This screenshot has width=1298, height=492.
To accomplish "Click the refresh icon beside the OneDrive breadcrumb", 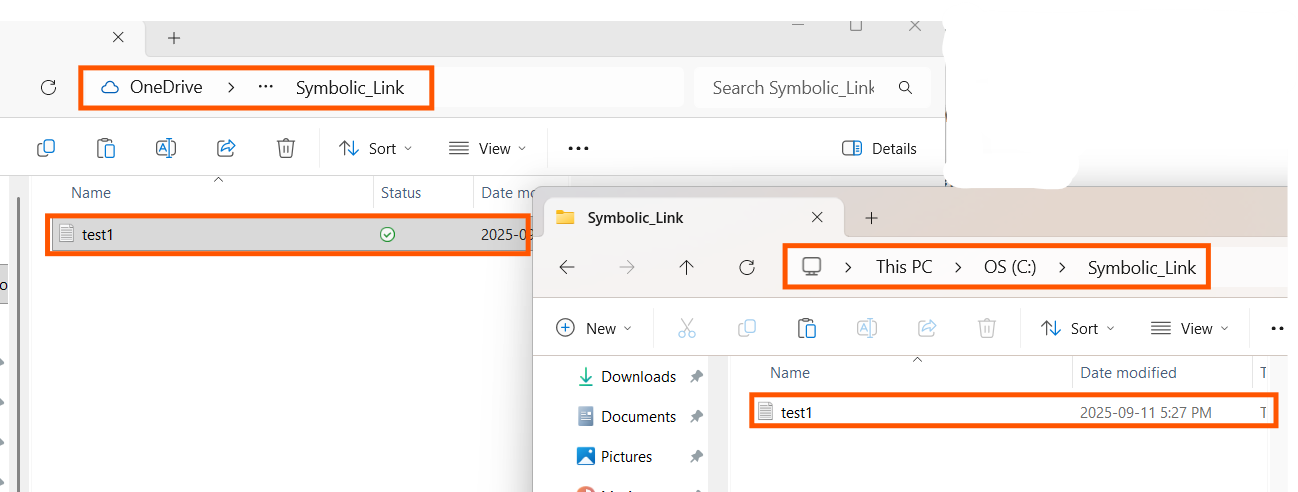I will pos(48,88).
